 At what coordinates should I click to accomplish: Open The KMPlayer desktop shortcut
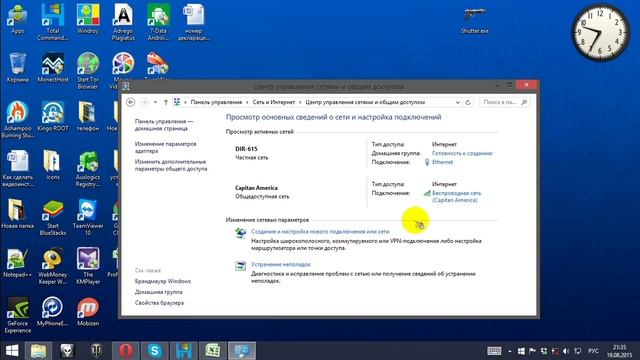pos(88,266)
